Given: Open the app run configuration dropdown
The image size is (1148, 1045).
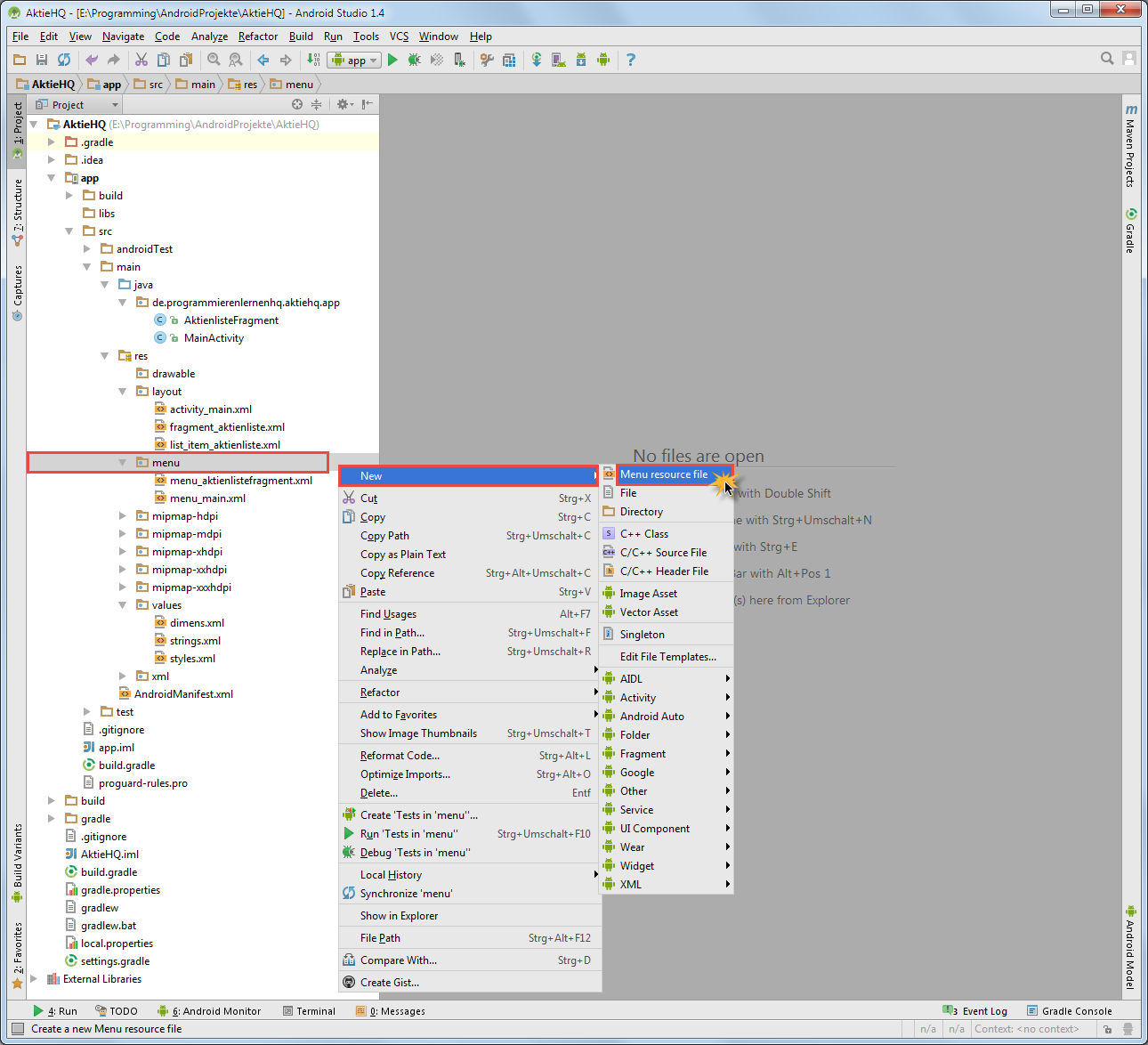Looking at the screenshot, I should (x=354, y=61).
